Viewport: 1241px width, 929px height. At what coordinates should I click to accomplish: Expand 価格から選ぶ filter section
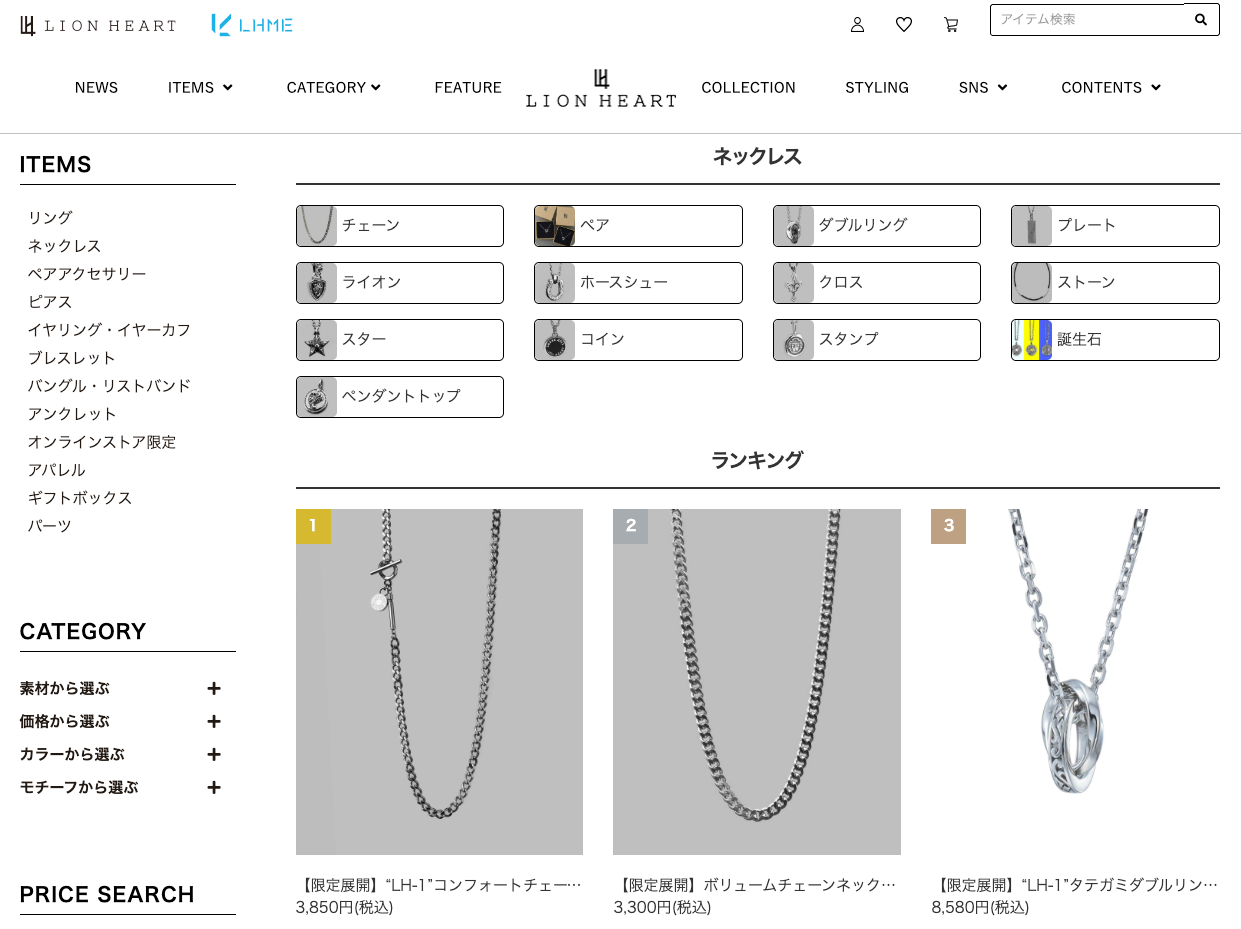(x=213, y=722)
